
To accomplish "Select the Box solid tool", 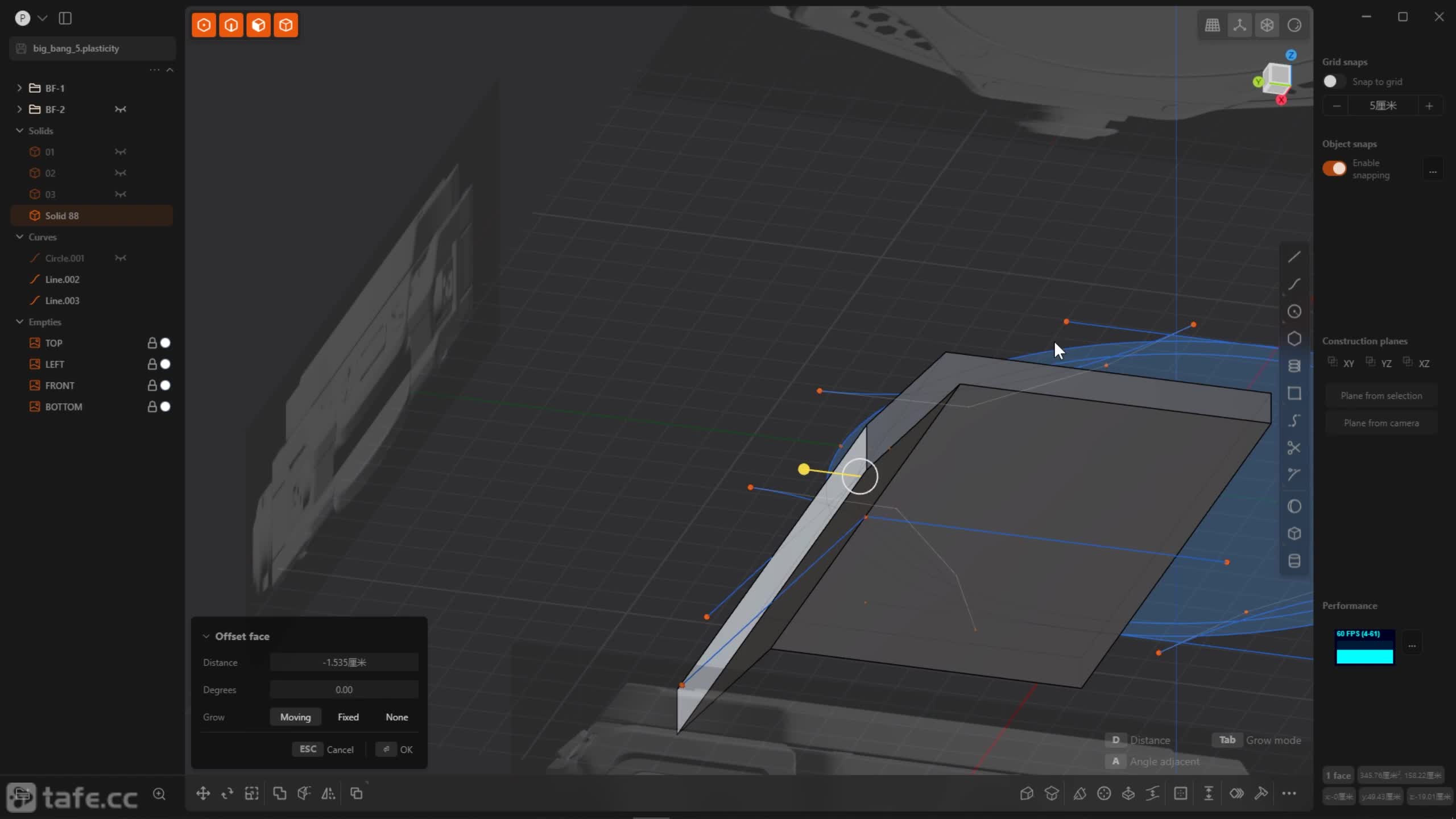I will tap(1294, 533).
